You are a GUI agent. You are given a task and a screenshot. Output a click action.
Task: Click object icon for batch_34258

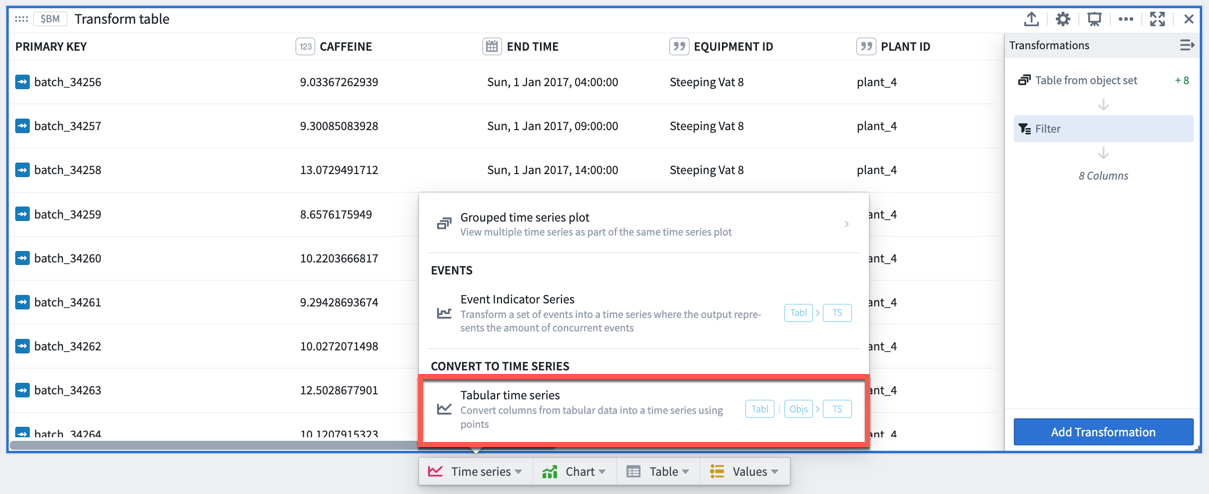click(22, 170)
